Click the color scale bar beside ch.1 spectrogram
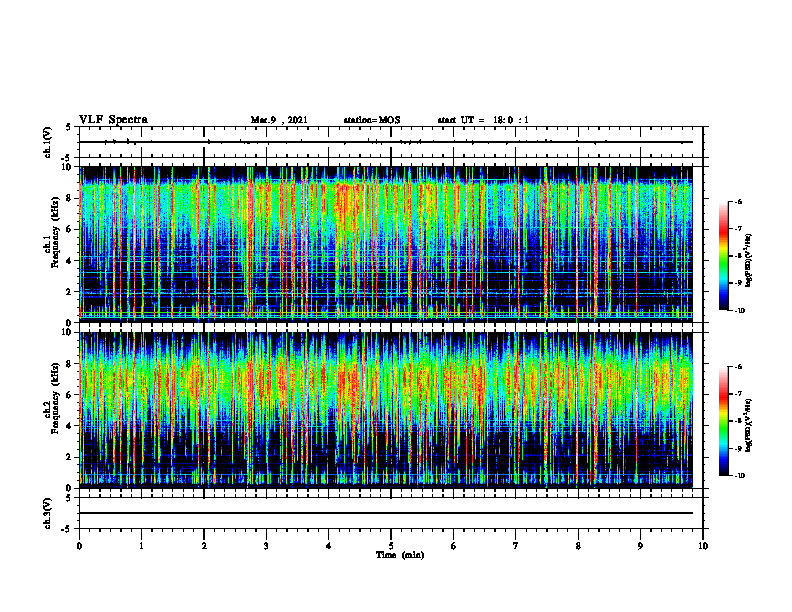This screenshot has height=612, width=792. pyautogui.click(x=723, y=256)
